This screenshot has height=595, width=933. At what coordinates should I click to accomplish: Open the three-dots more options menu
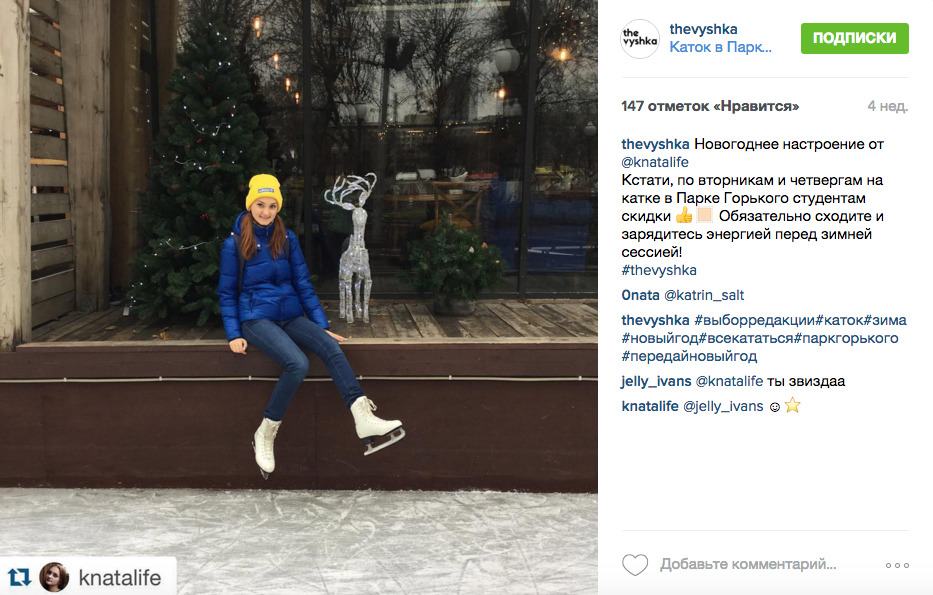pos(897,565)
